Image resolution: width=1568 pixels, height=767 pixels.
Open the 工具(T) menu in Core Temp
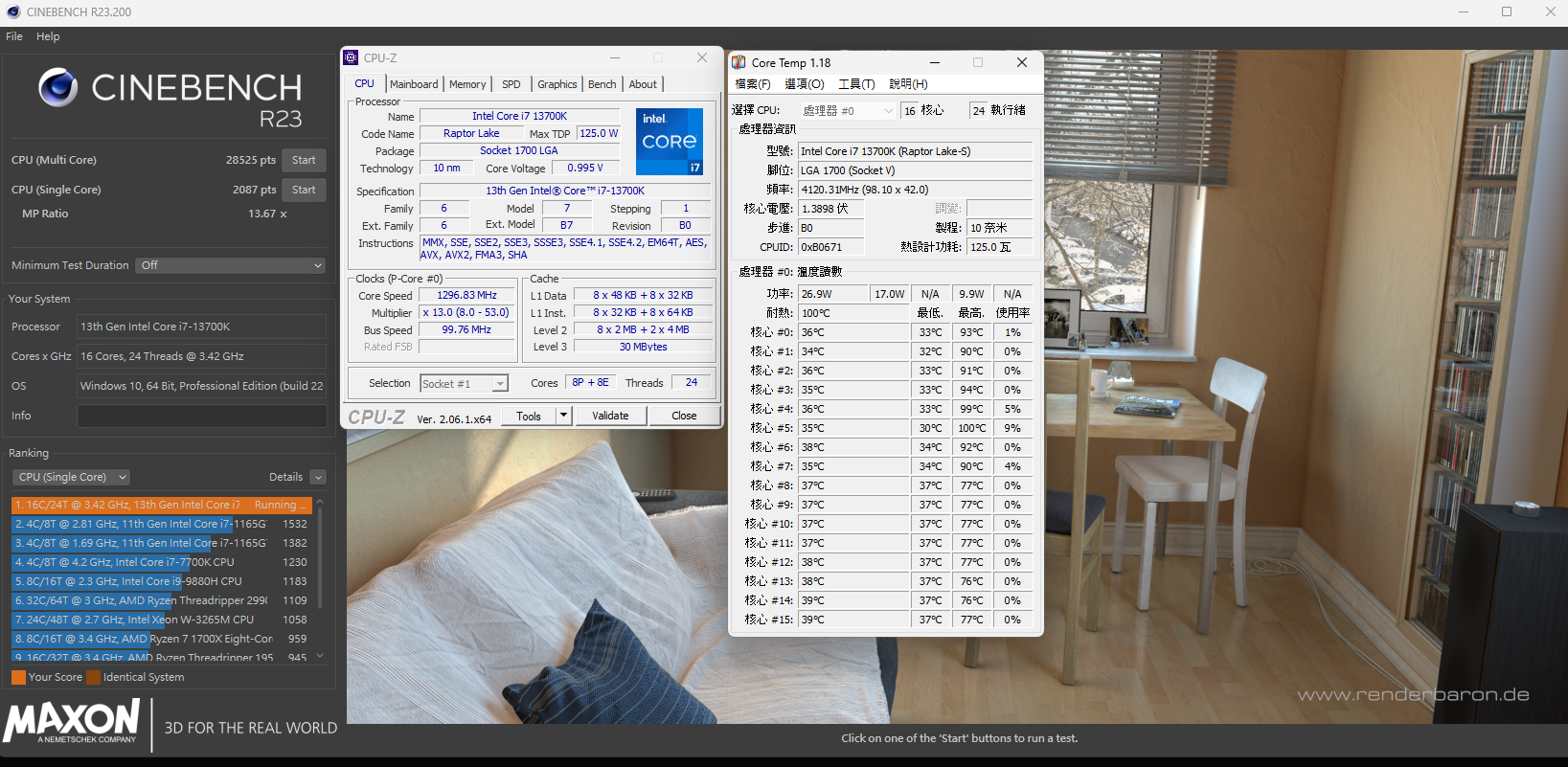coord(856,84)
